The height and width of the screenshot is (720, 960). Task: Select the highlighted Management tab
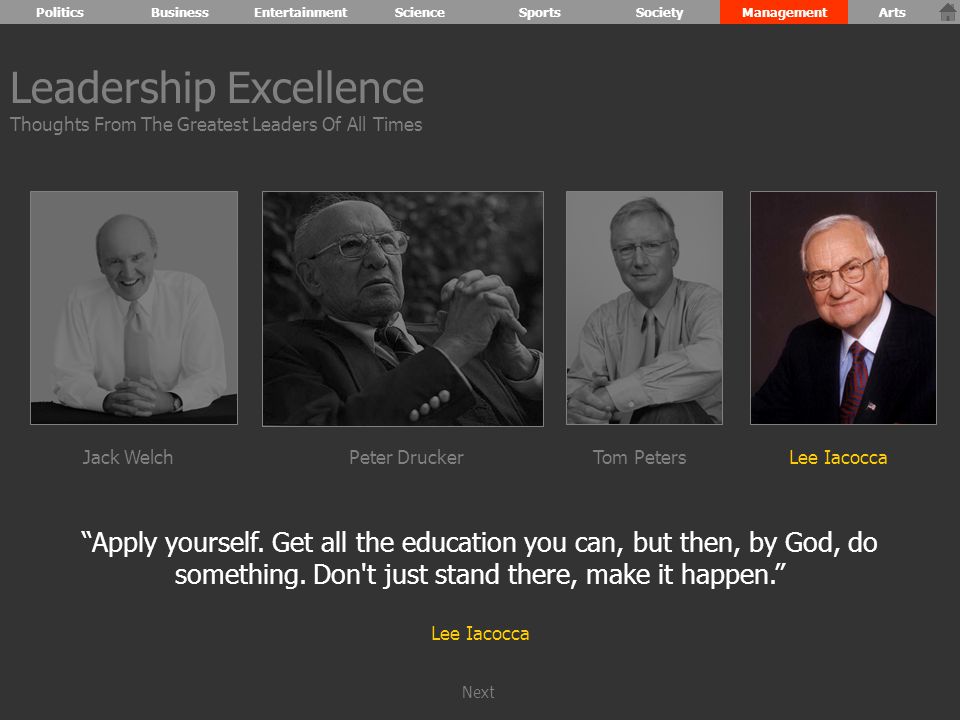pyautogui.click(x=784, y=12)
